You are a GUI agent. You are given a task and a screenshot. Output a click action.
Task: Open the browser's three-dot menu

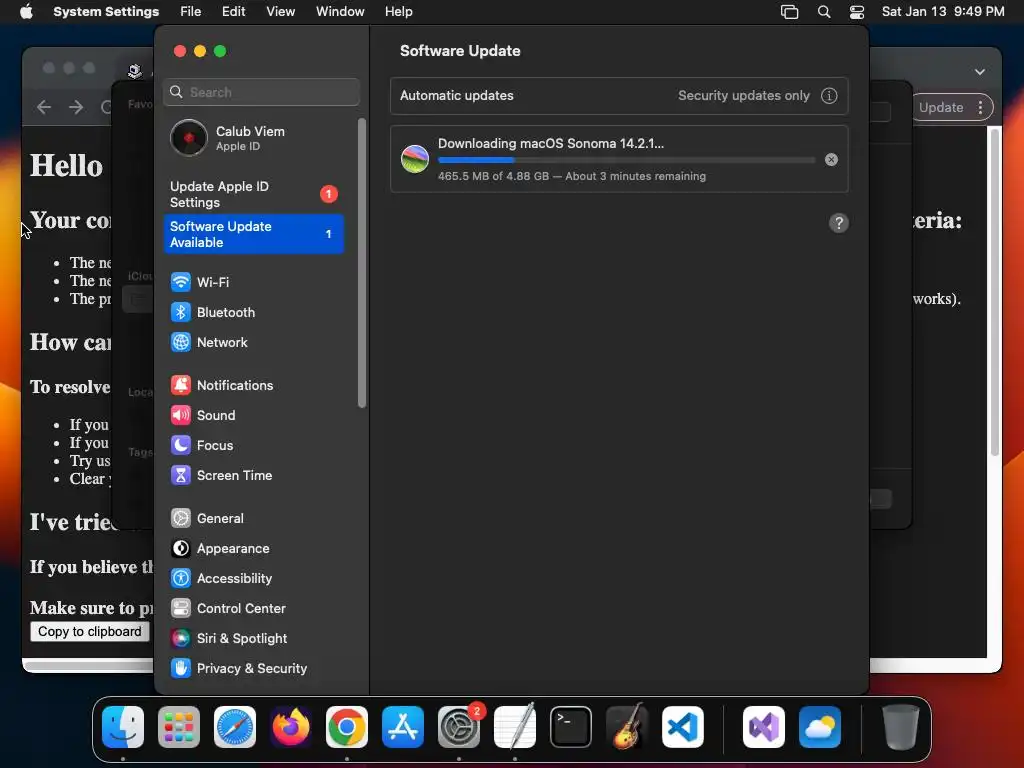click(980, 108)
